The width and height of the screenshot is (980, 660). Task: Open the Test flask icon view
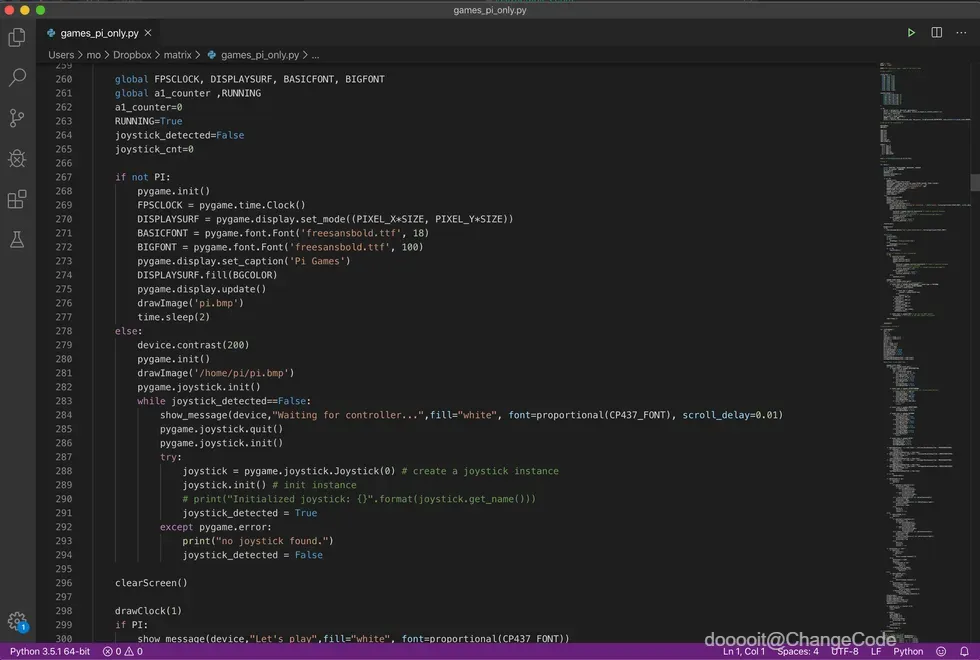tap(17, 239)
